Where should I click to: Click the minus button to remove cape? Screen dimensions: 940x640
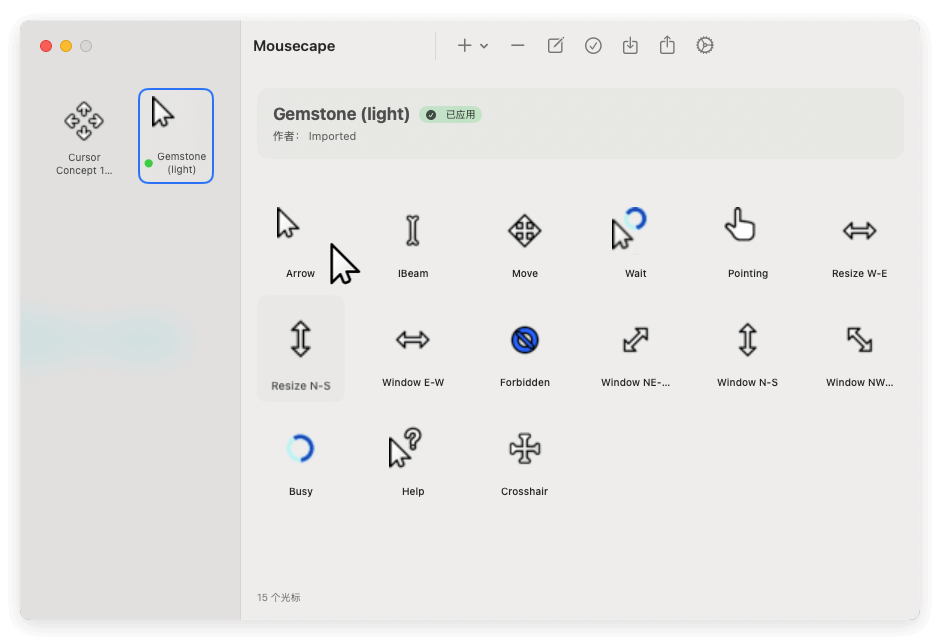click(x=517, y=46)
